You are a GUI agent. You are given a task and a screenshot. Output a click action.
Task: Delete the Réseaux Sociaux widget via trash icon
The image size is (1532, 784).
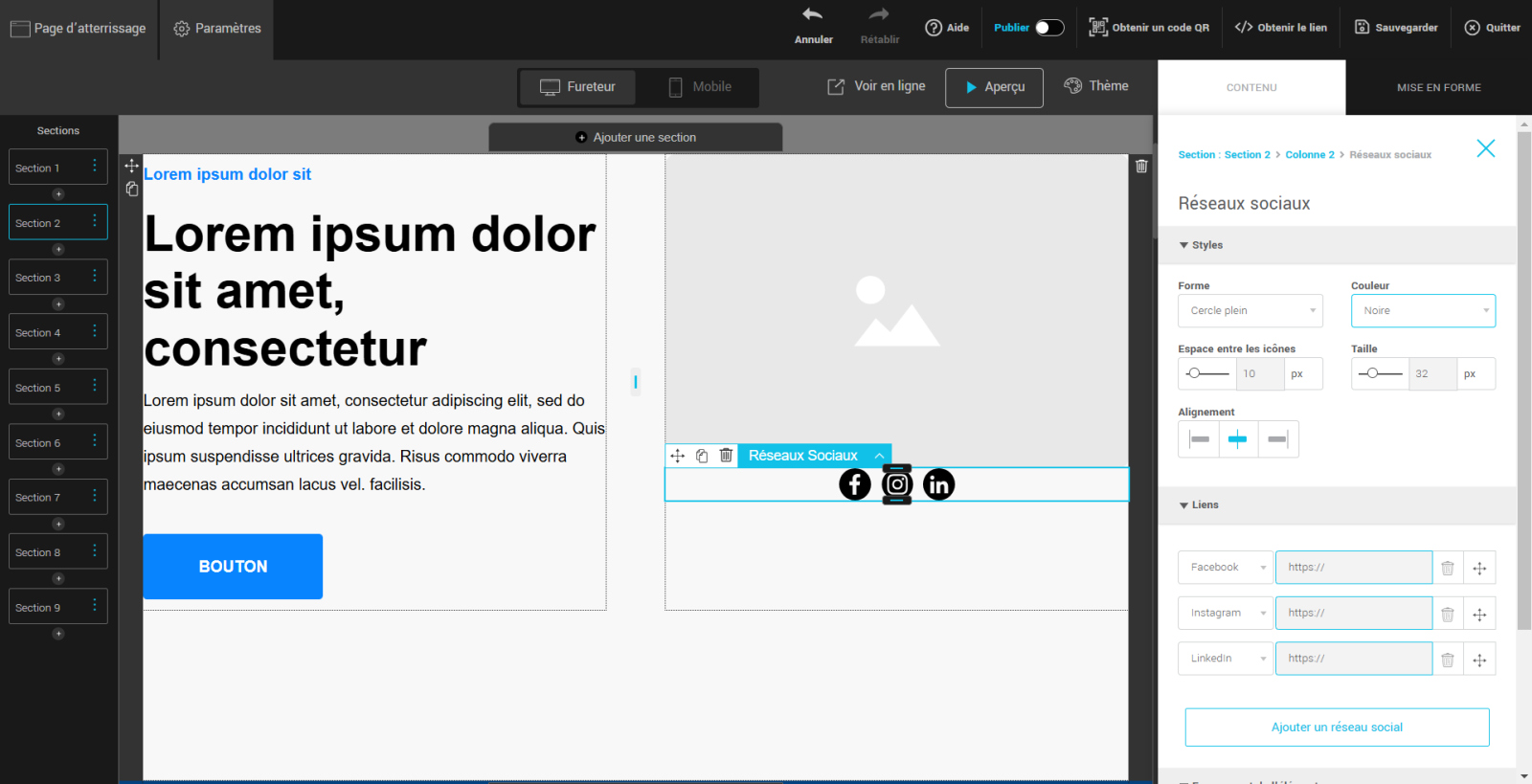(x=726, y=456)
